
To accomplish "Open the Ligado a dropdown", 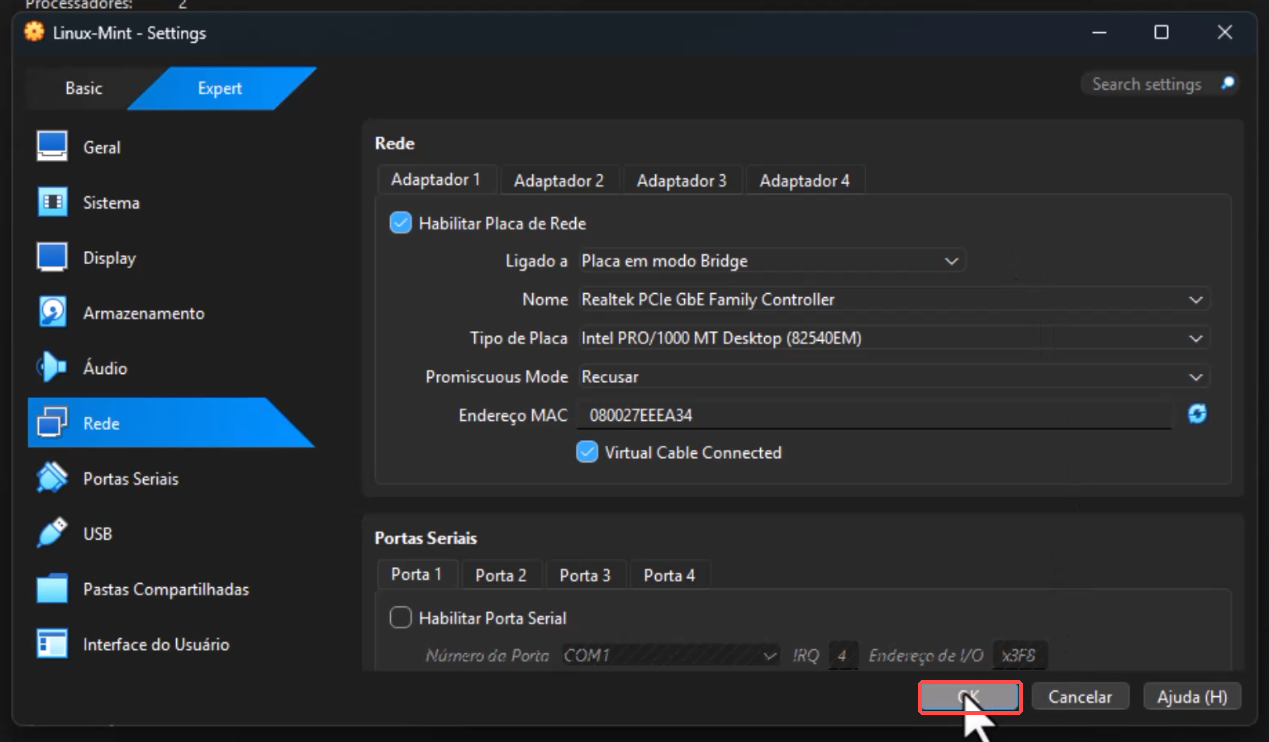I will click(x=772, y=261).
